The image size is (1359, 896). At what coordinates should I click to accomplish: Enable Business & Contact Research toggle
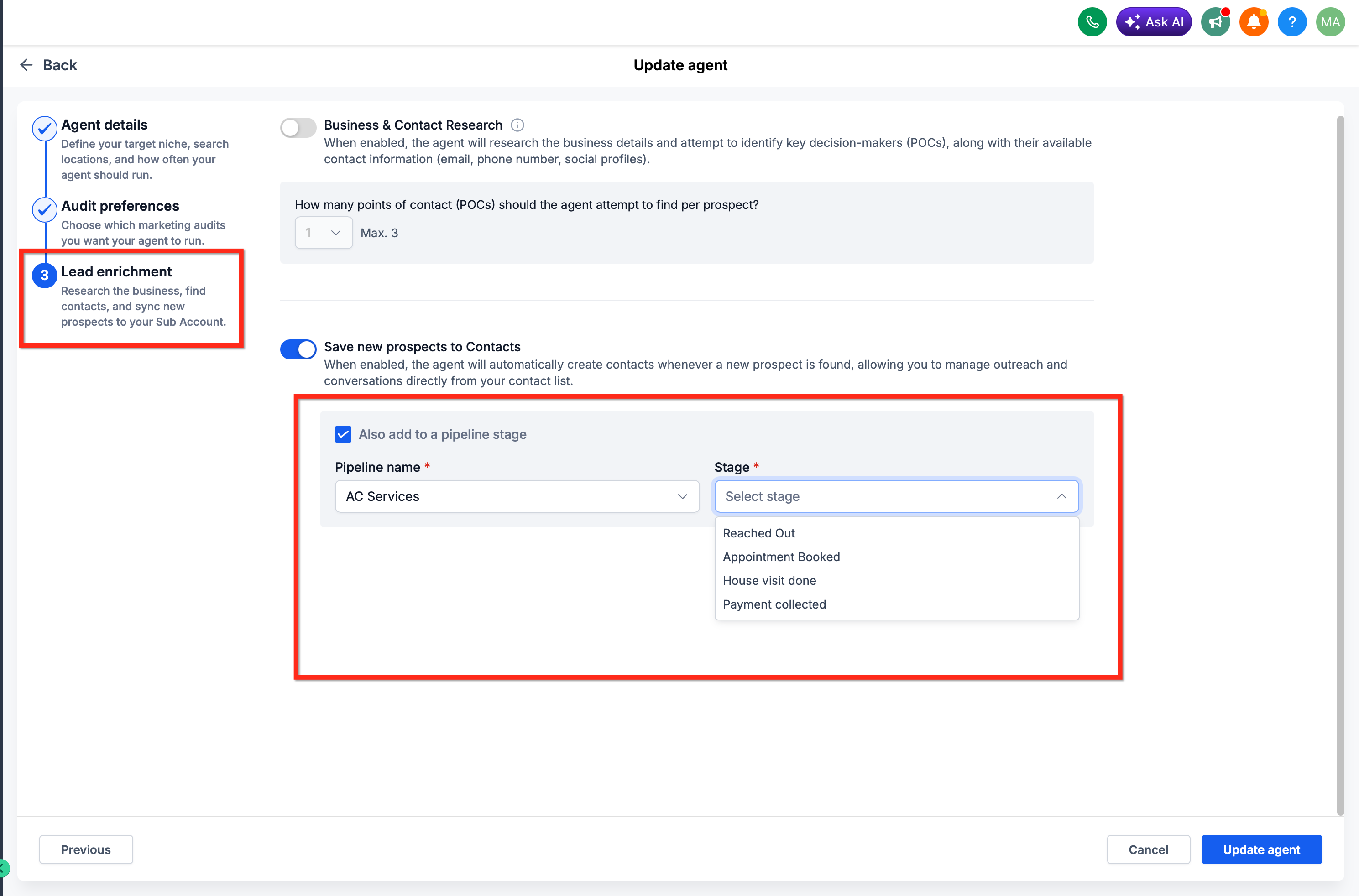pos(298,127)
